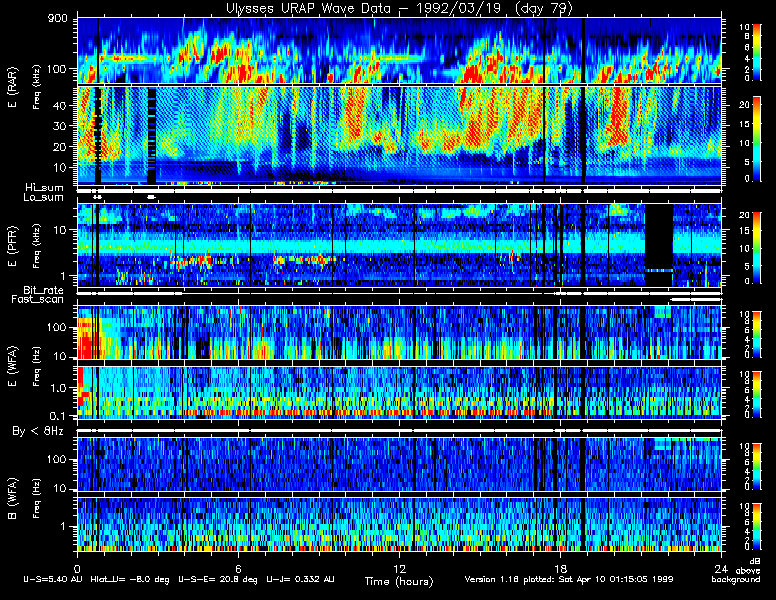Click the Fast_scan row label
Image resolution: width=776 pixels, height=600 pixels.
pyautogui.click(x=38, y=300)
